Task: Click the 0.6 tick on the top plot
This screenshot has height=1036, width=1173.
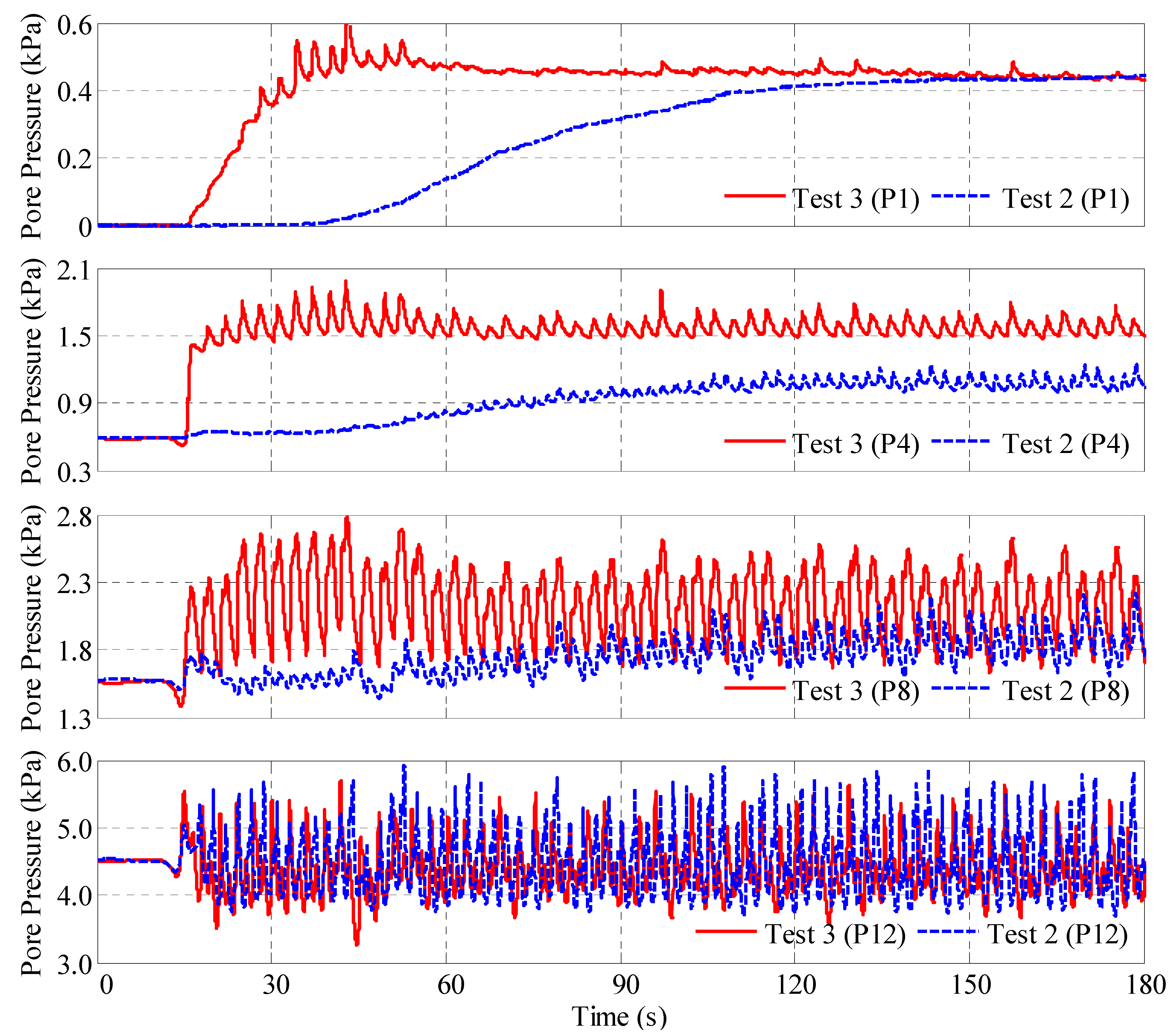Action: coord(75,25)
